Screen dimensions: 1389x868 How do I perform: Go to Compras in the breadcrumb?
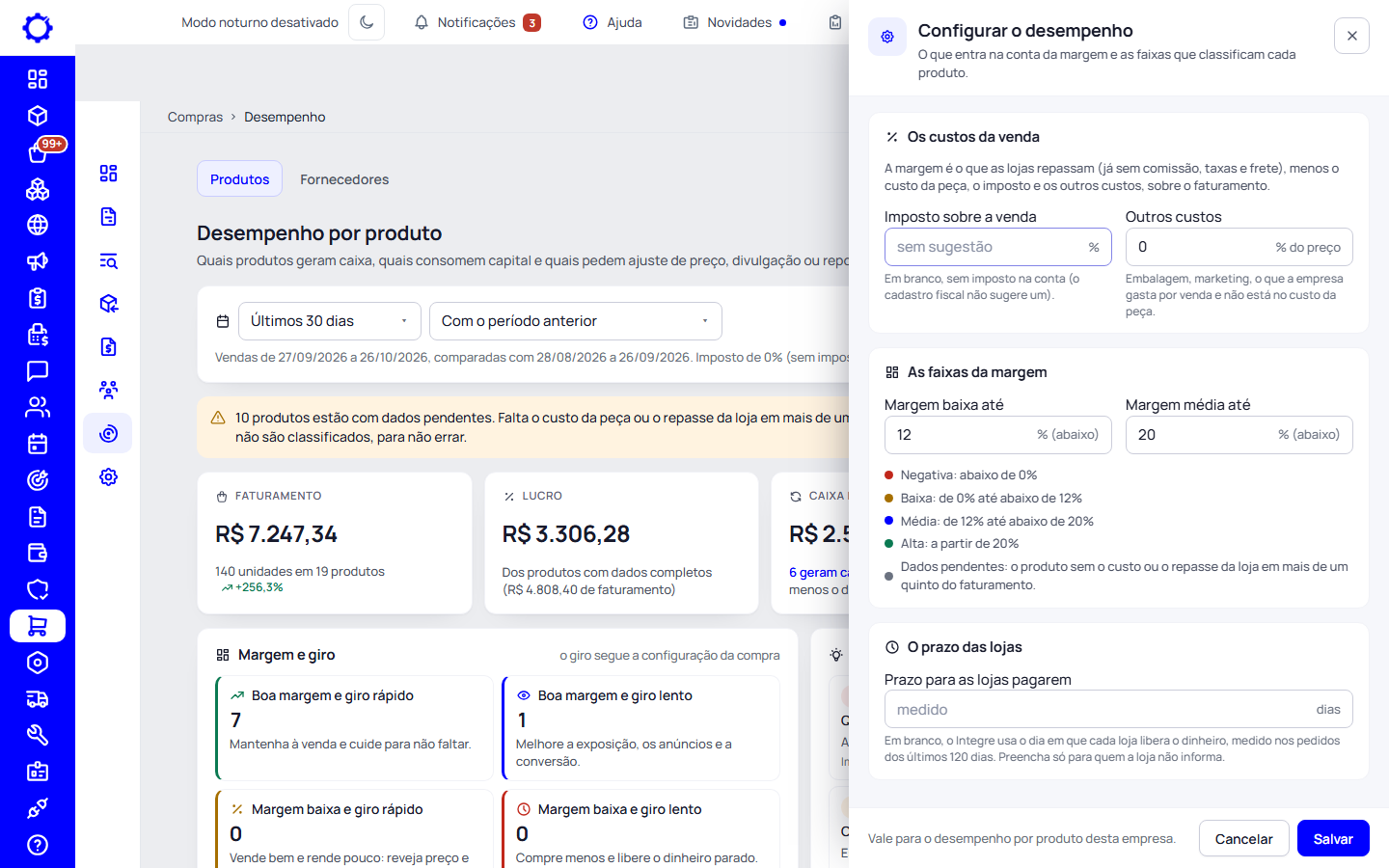pos(195,117)
